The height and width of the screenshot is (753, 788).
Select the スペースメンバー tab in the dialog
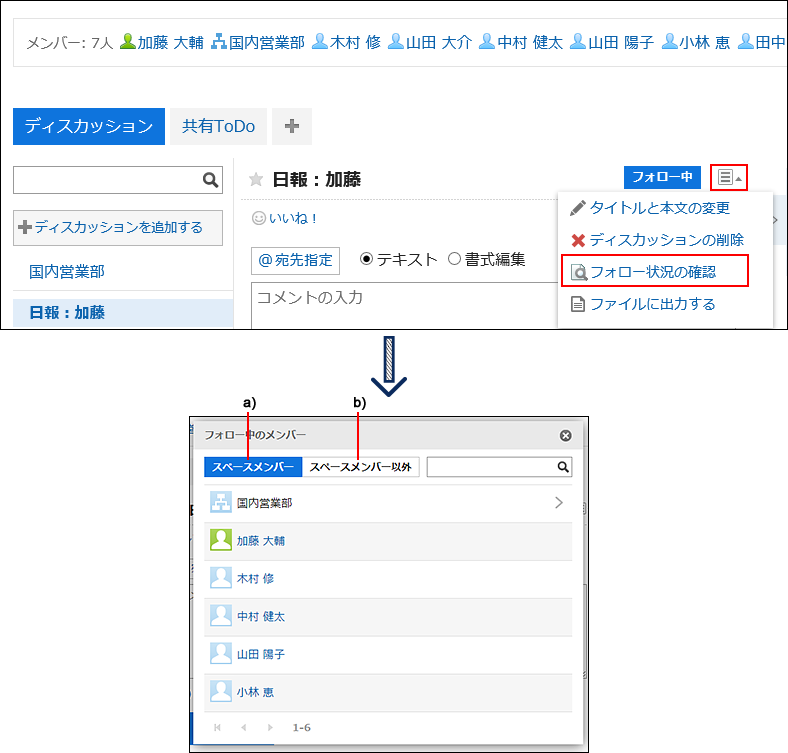click(x=253, y=467)
